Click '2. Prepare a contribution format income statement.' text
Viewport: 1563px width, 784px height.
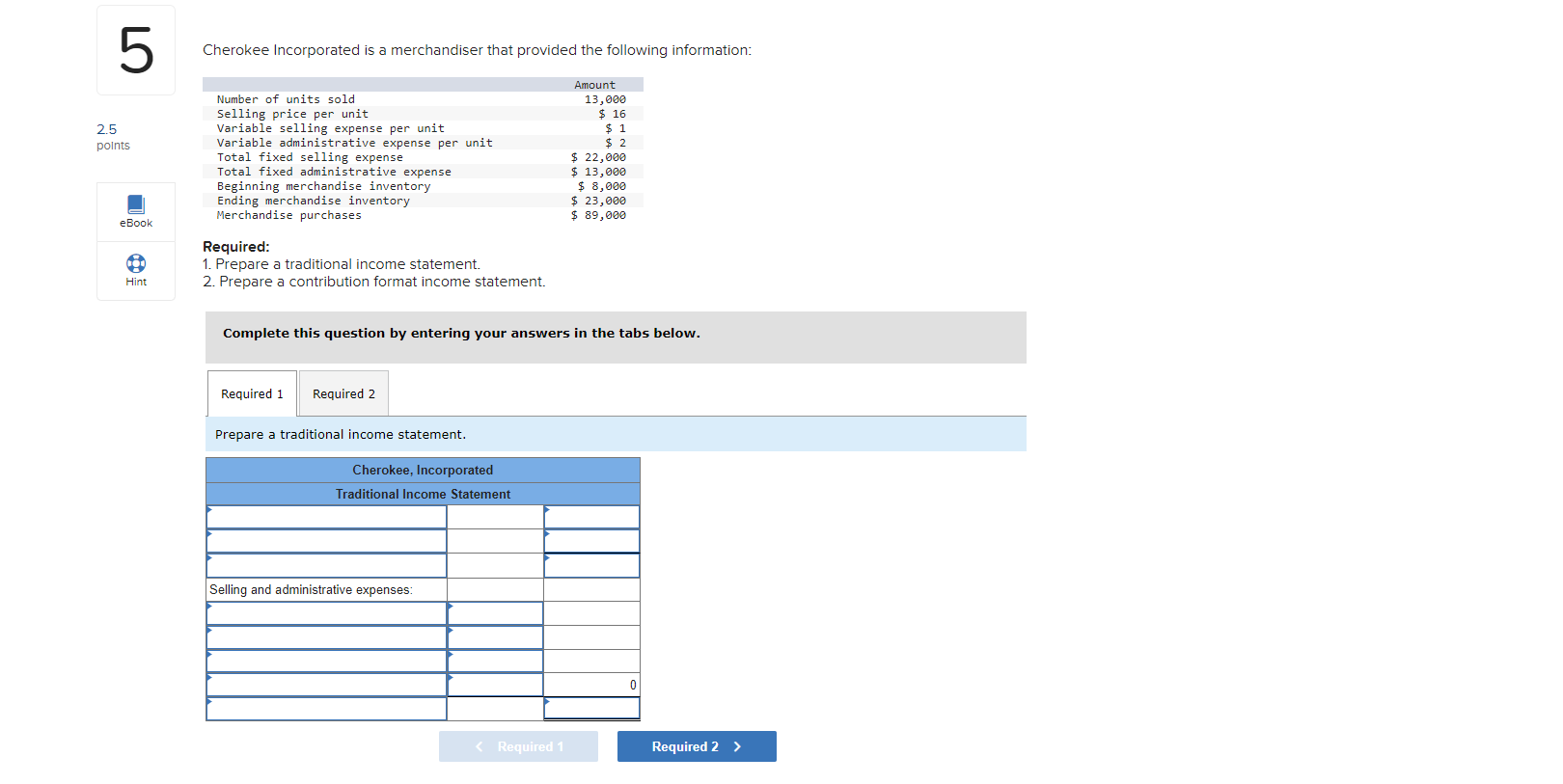[x=374, y=282]
